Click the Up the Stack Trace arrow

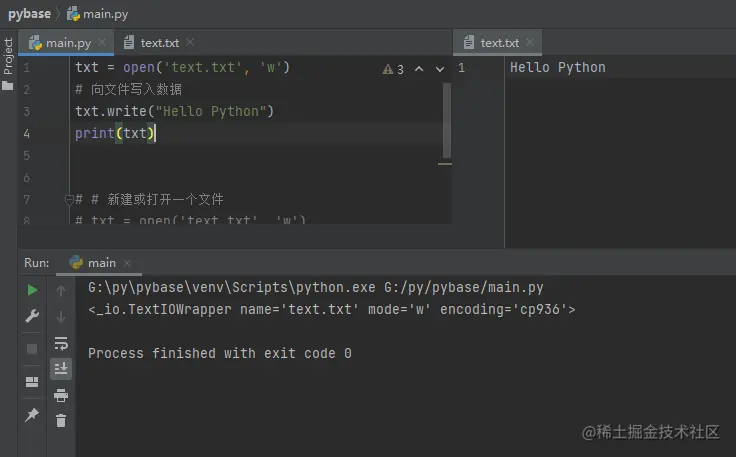(61, 290)
